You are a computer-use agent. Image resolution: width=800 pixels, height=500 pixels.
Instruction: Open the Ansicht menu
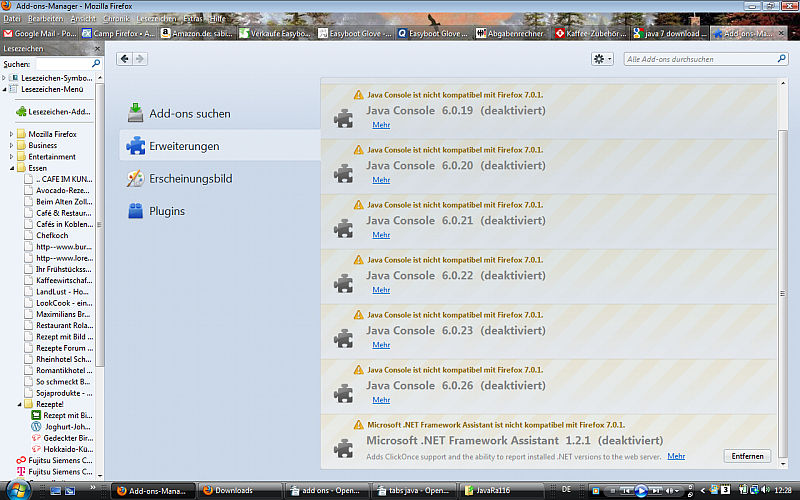pos(83,18)
